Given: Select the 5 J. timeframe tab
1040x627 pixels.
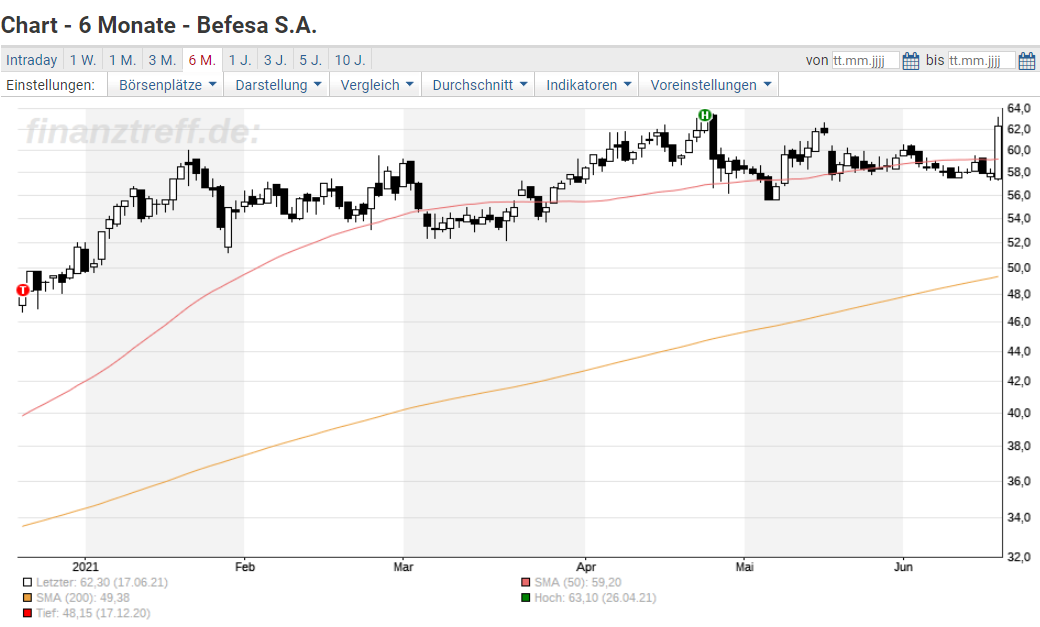Looking at the screenshot, I should (x=310, y=60).
